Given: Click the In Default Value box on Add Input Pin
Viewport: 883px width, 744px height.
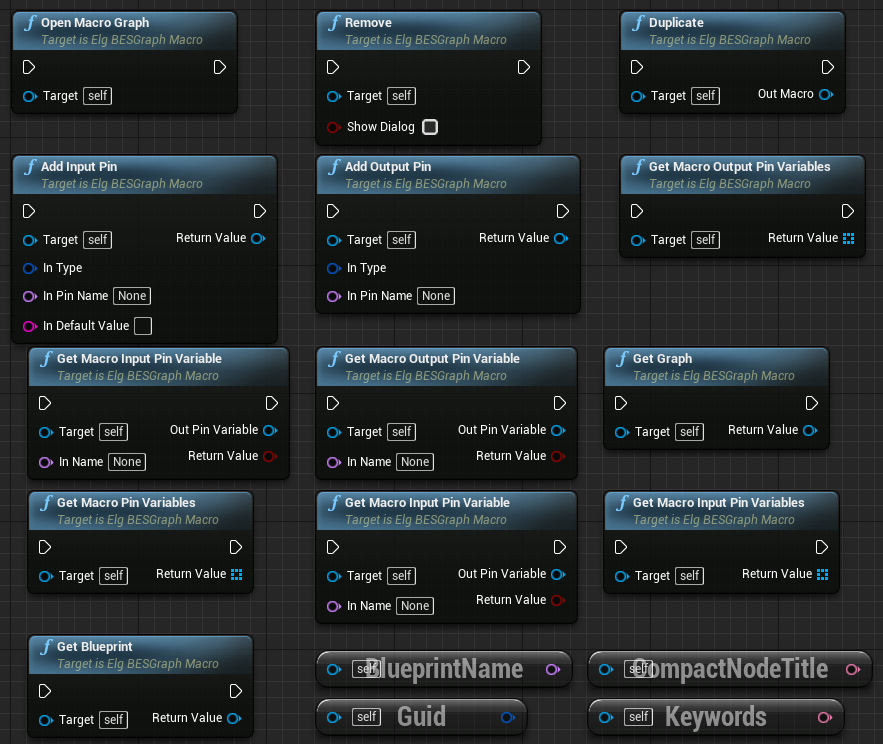Looking at the screenshot, I should [x=142, y=326].
